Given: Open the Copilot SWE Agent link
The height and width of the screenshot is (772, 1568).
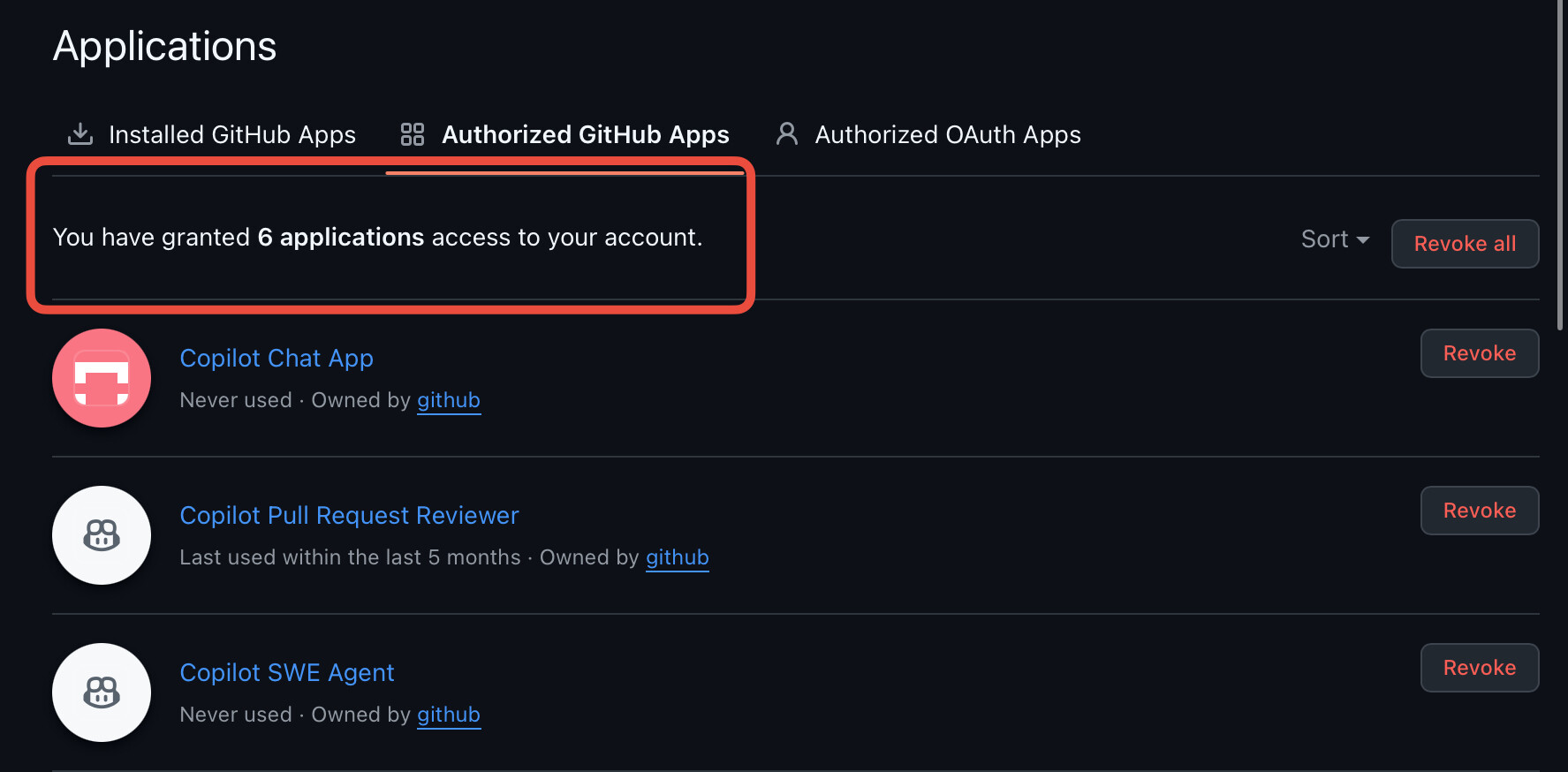Looking at the screenshot, I should pos(287,672).
